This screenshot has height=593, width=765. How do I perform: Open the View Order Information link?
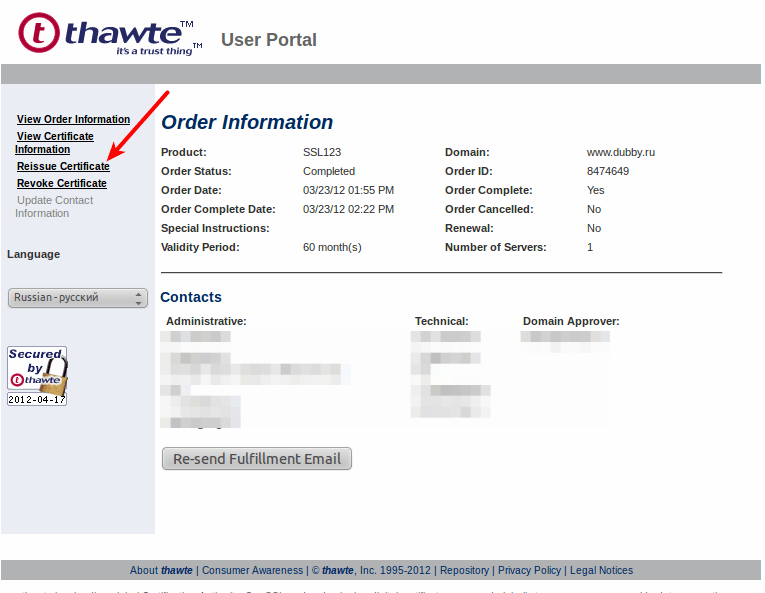(73, 119)
